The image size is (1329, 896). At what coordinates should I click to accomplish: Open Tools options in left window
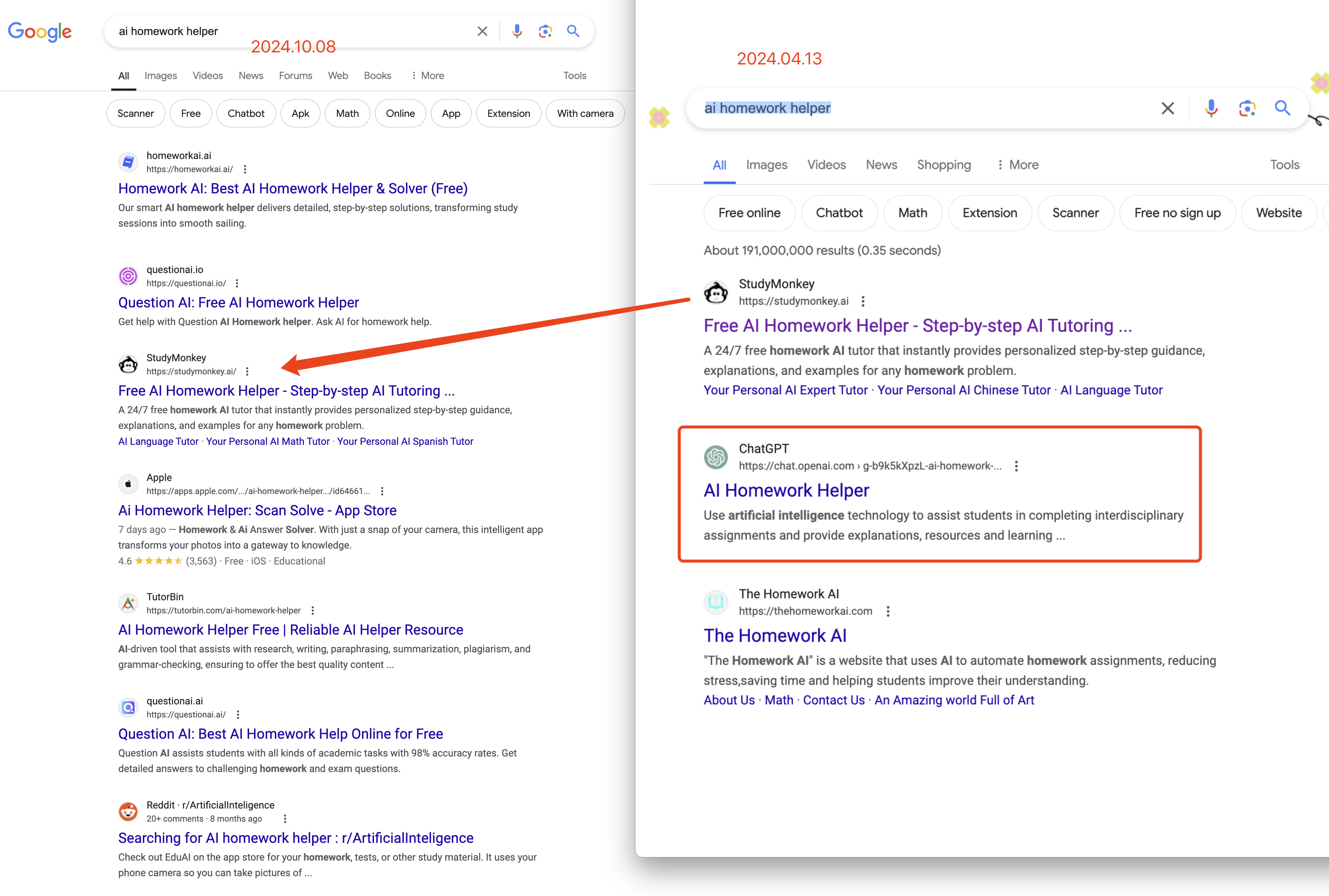pos(575,75)
